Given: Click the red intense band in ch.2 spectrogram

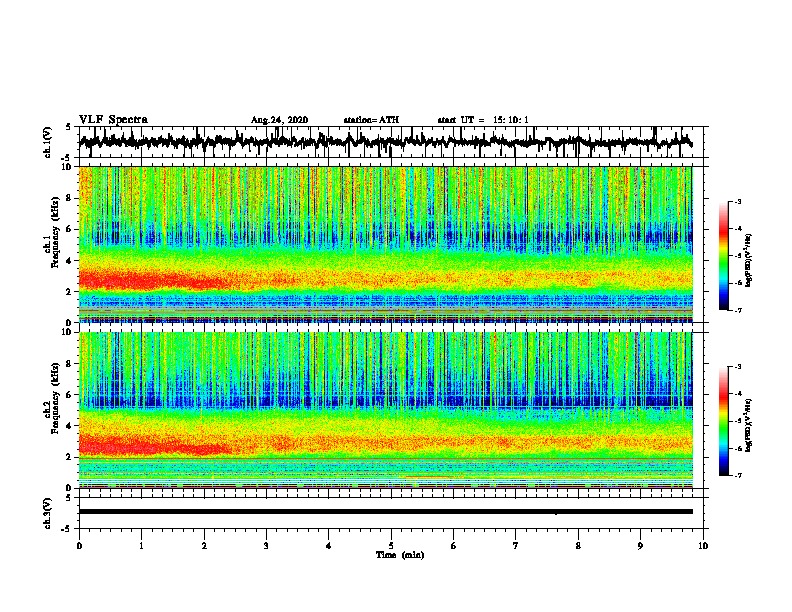Looking at the screenshot, I should [152, 446].
